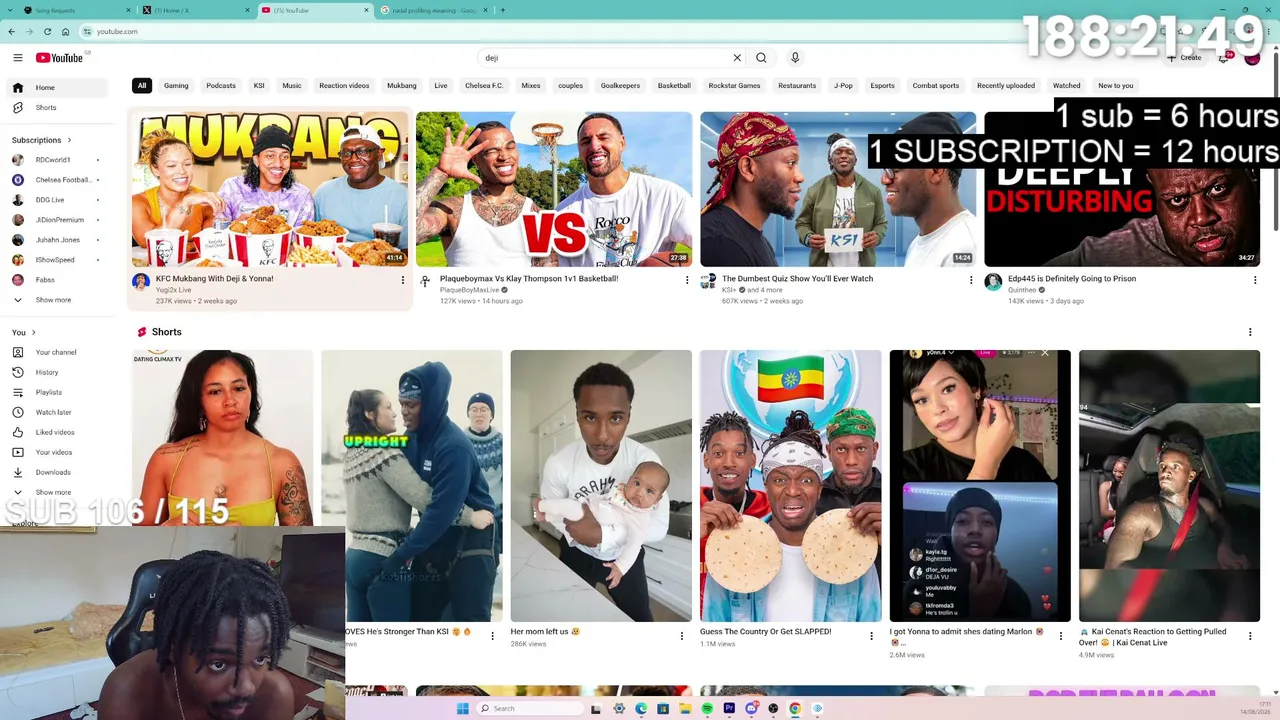Open Spotify from the Windows taskbar
Image resolution: width=1280 pixels, height=720 pixels.
(707, 709)
